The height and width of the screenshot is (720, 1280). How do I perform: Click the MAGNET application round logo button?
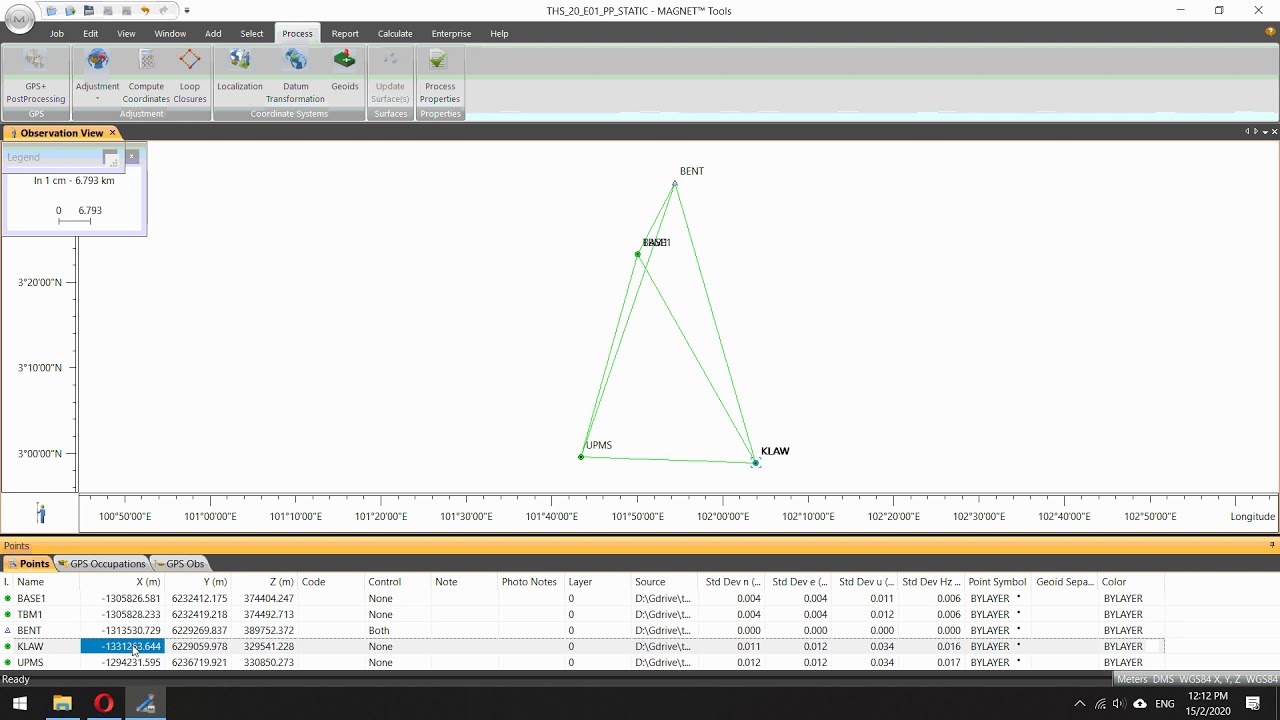click(x=20, y=19)
